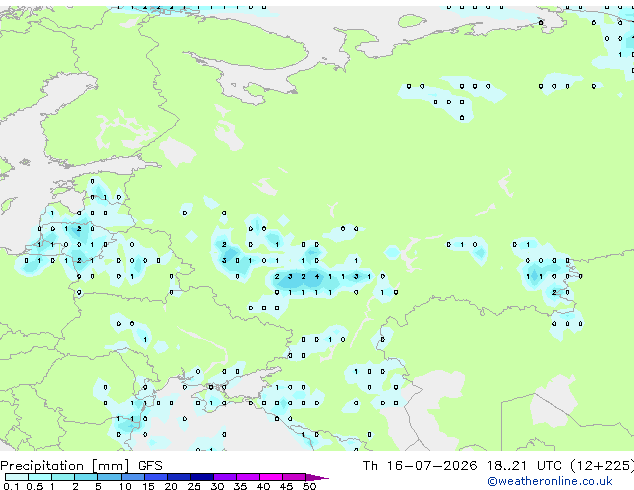Click the 'GFS' model label
634x490 pixels.
[150, 466]
